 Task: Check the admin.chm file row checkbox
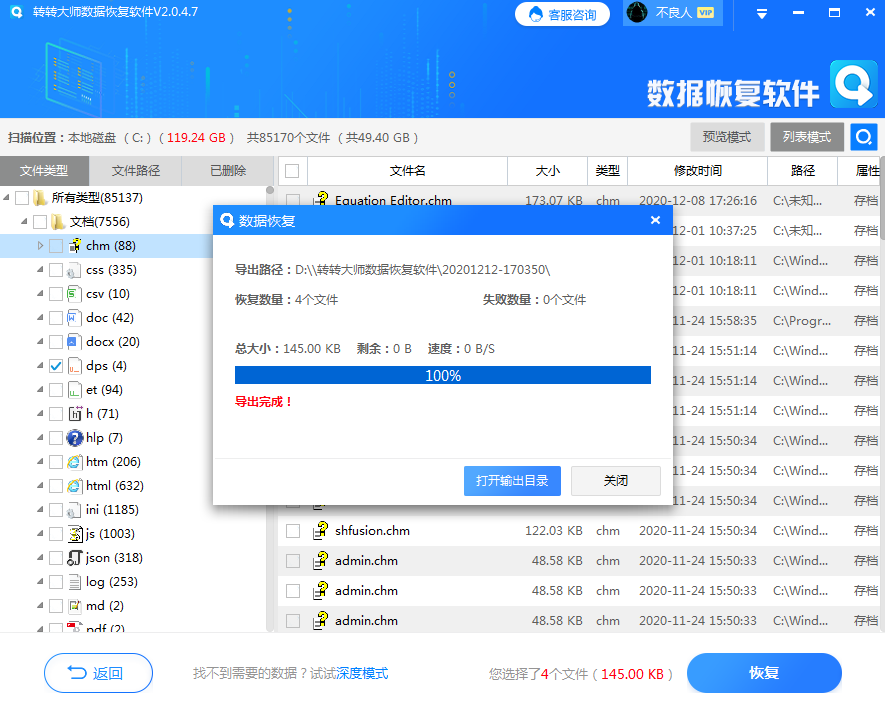[292, 561]
